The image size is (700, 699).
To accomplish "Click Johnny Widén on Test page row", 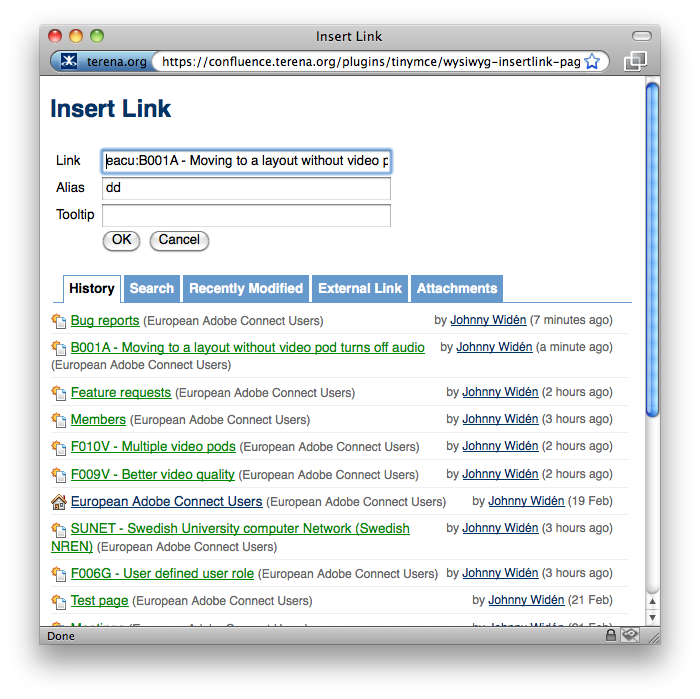I will pos(526,600).
